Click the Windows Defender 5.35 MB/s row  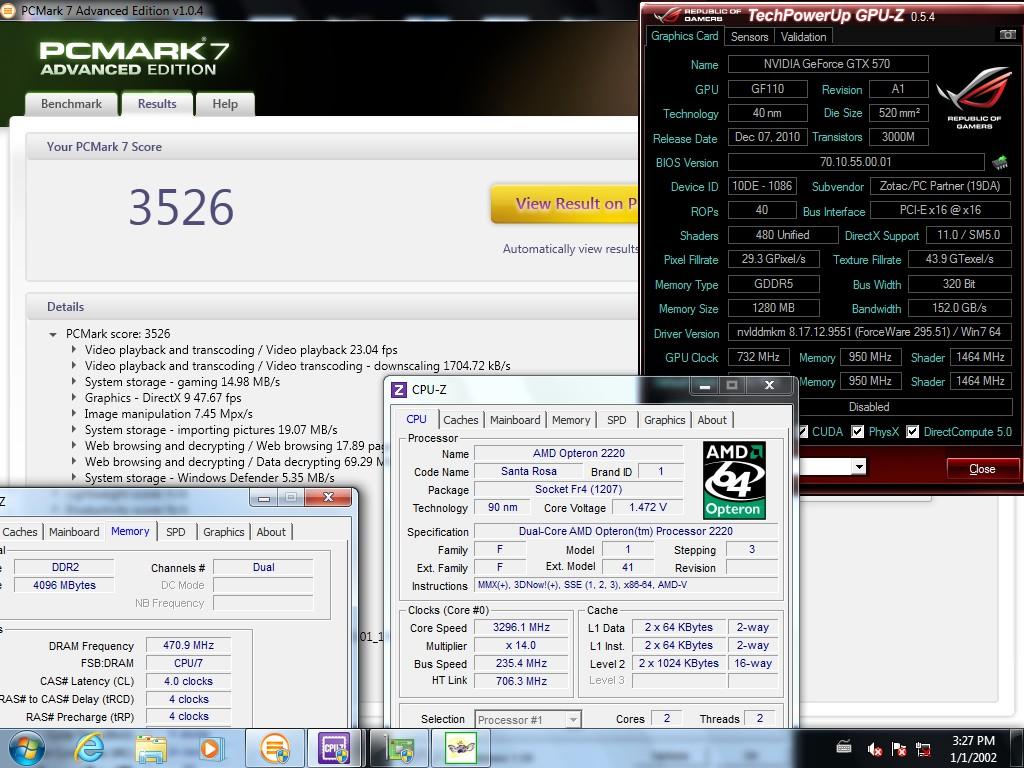coord(209,478)
